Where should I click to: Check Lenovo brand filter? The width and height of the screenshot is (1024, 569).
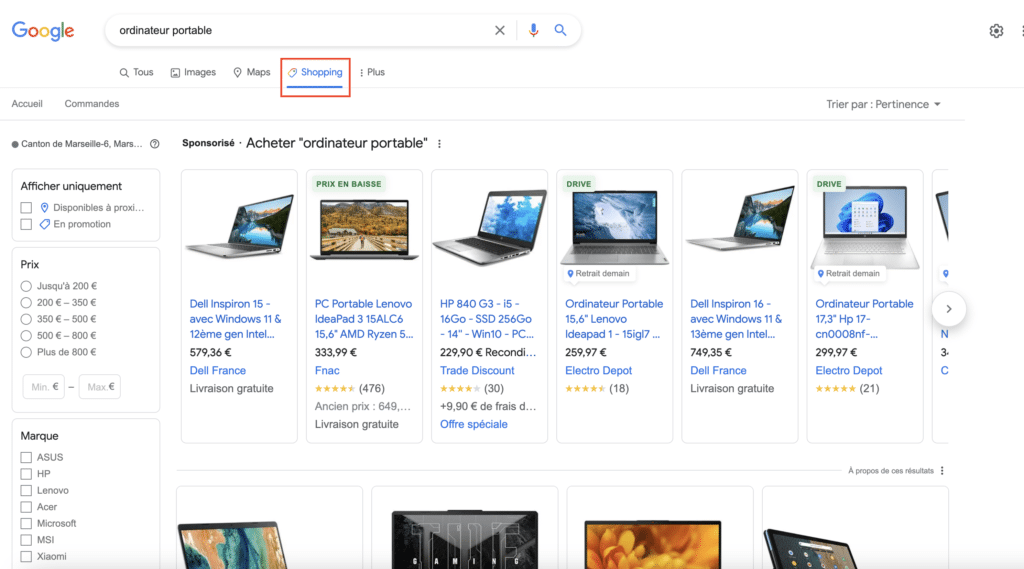coord(26,491)
